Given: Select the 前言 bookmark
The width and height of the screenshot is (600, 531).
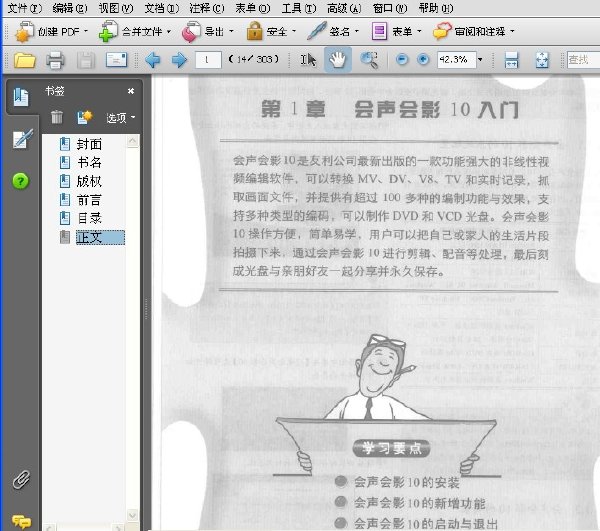Looking at the screenshot, I should pyautogui.click(x=89, y=200).
